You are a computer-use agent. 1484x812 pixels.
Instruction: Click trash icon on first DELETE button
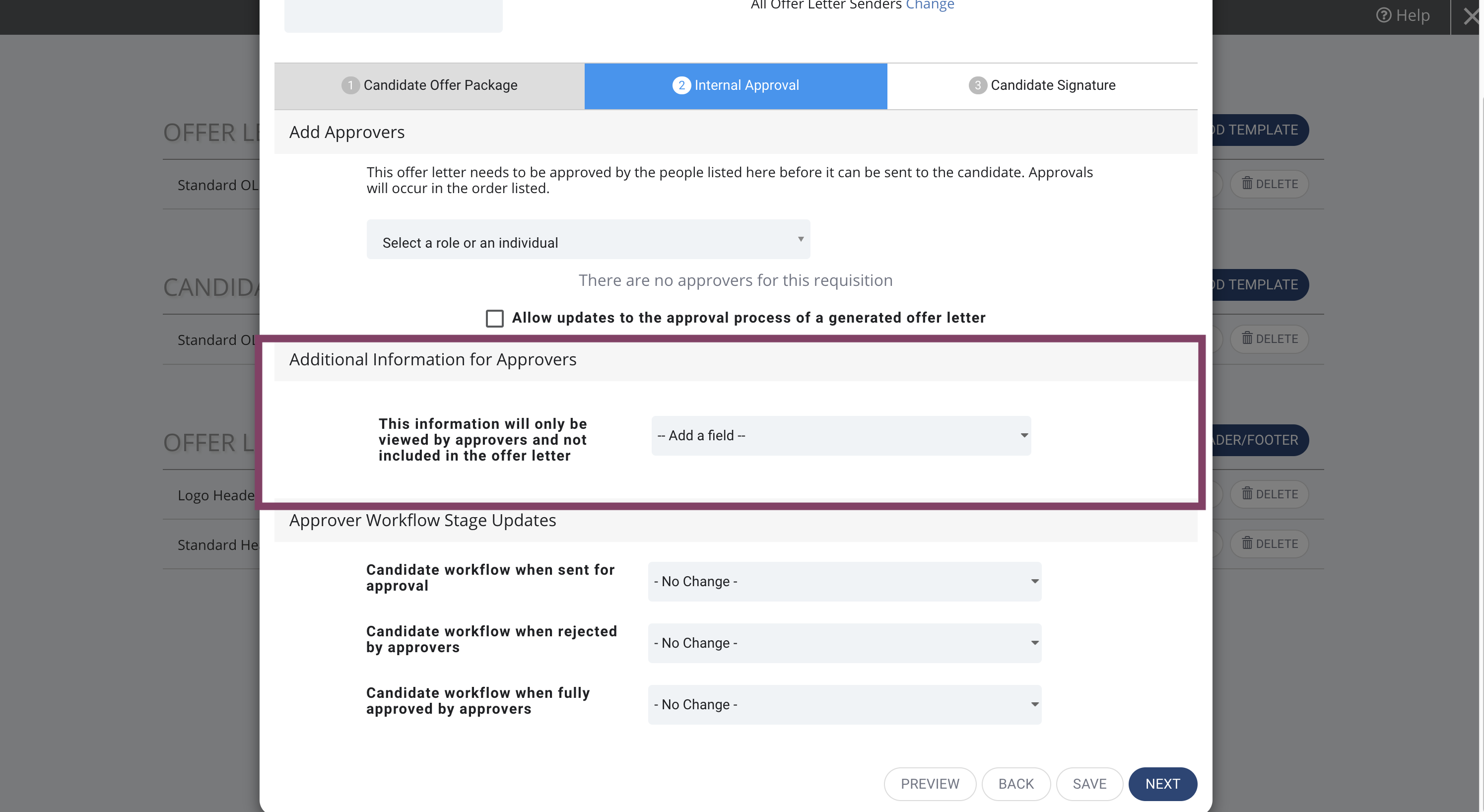point(1247,183)
